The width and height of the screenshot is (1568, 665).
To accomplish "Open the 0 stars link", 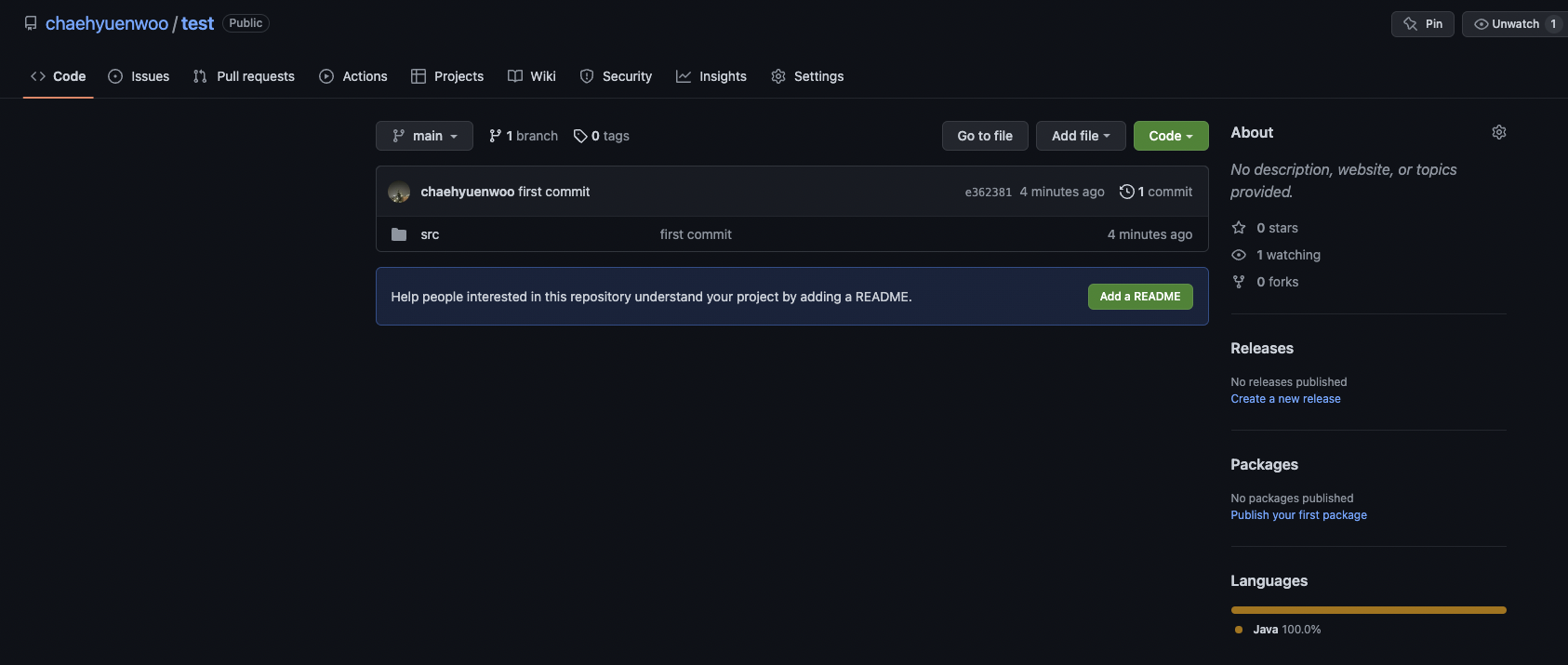I will coord(1265,228).
